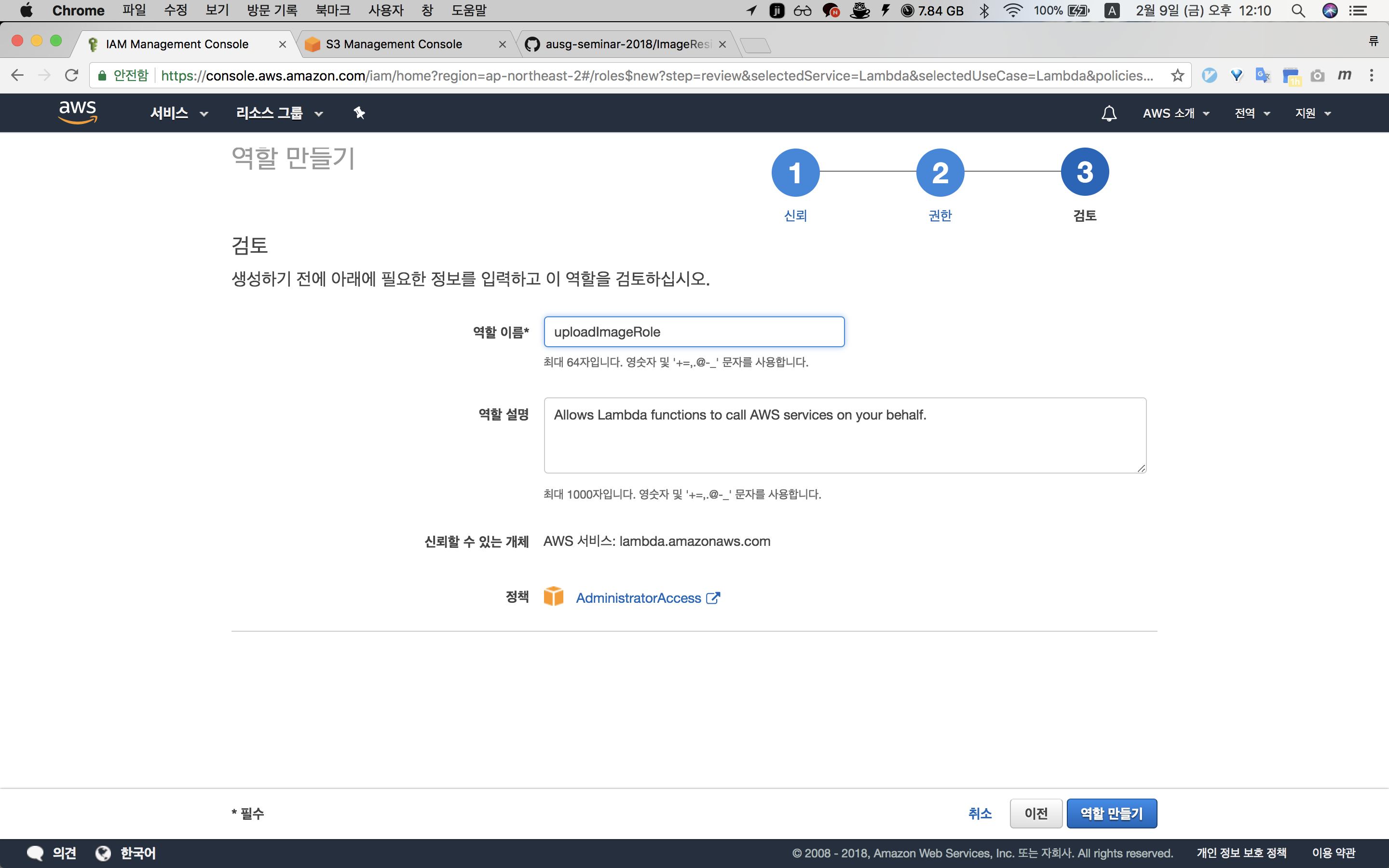Click the orange policy box icon
1389x868 pixels.
[x=553, y=597]
